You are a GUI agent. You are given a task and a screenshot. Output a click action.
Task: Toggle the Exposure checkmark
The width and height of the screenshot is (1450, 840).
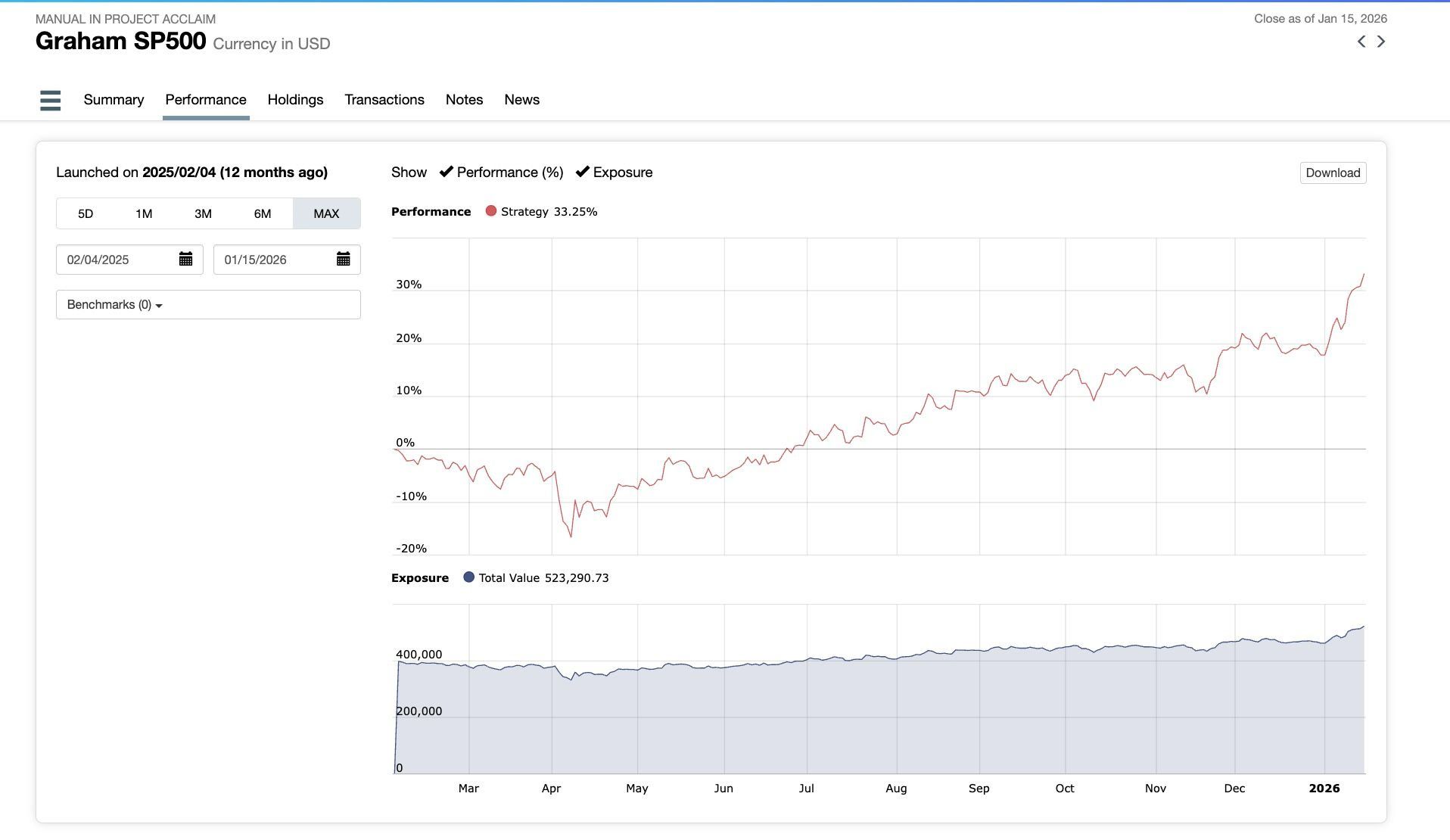(x=583, y=172)
